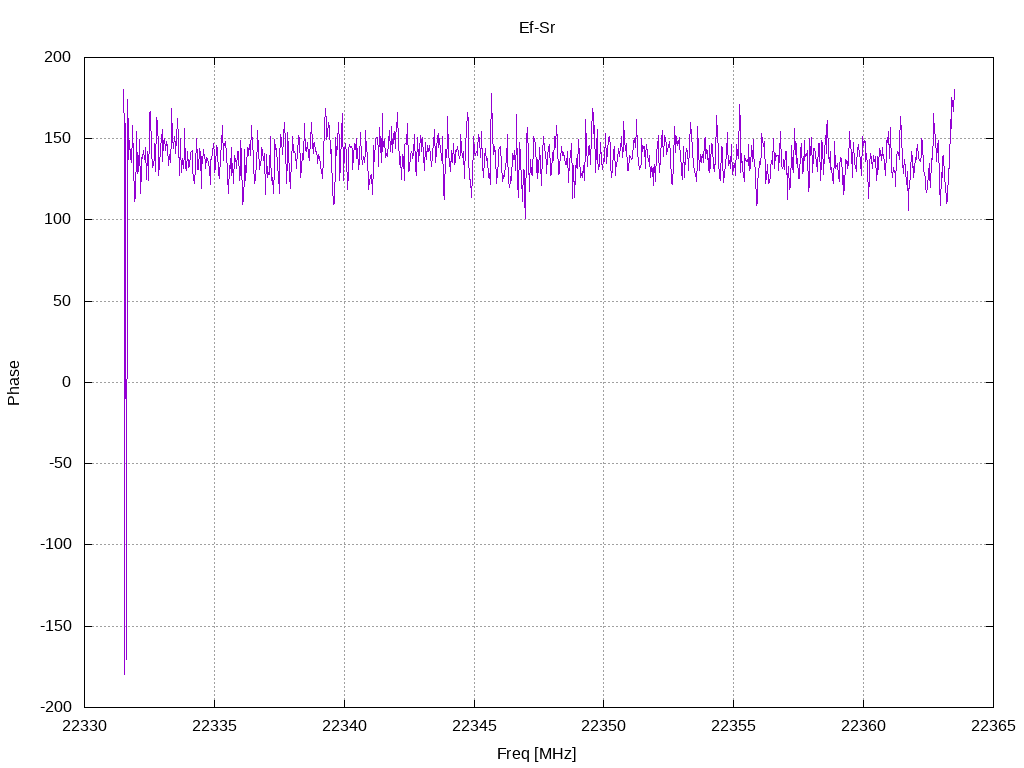The height and width of the screenshot is (768, 1024).
Task: Click y-axis tick label 0
Action: 67,382
